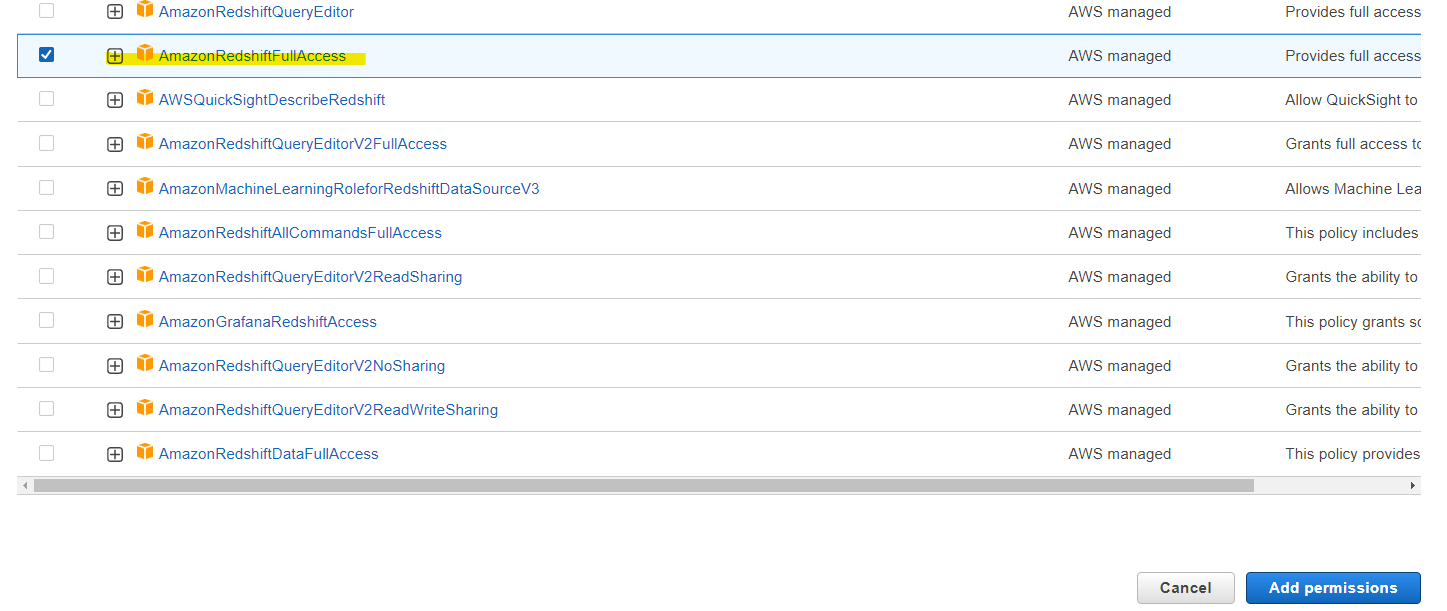The height and width of the screenshot is (611, 1447).
Task: Click 'This policy includes' description text
Action: click(1352, 233)
